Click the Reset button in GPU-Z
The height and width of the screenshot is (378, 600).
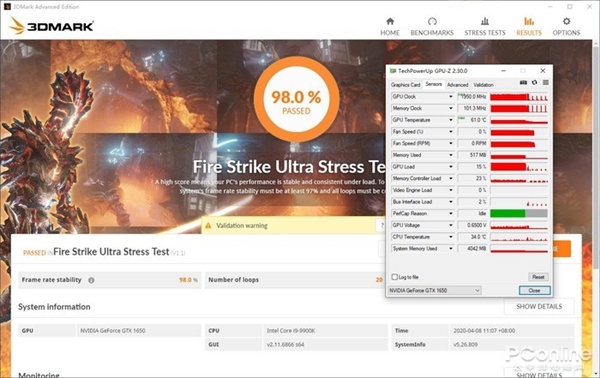point(538,277)
